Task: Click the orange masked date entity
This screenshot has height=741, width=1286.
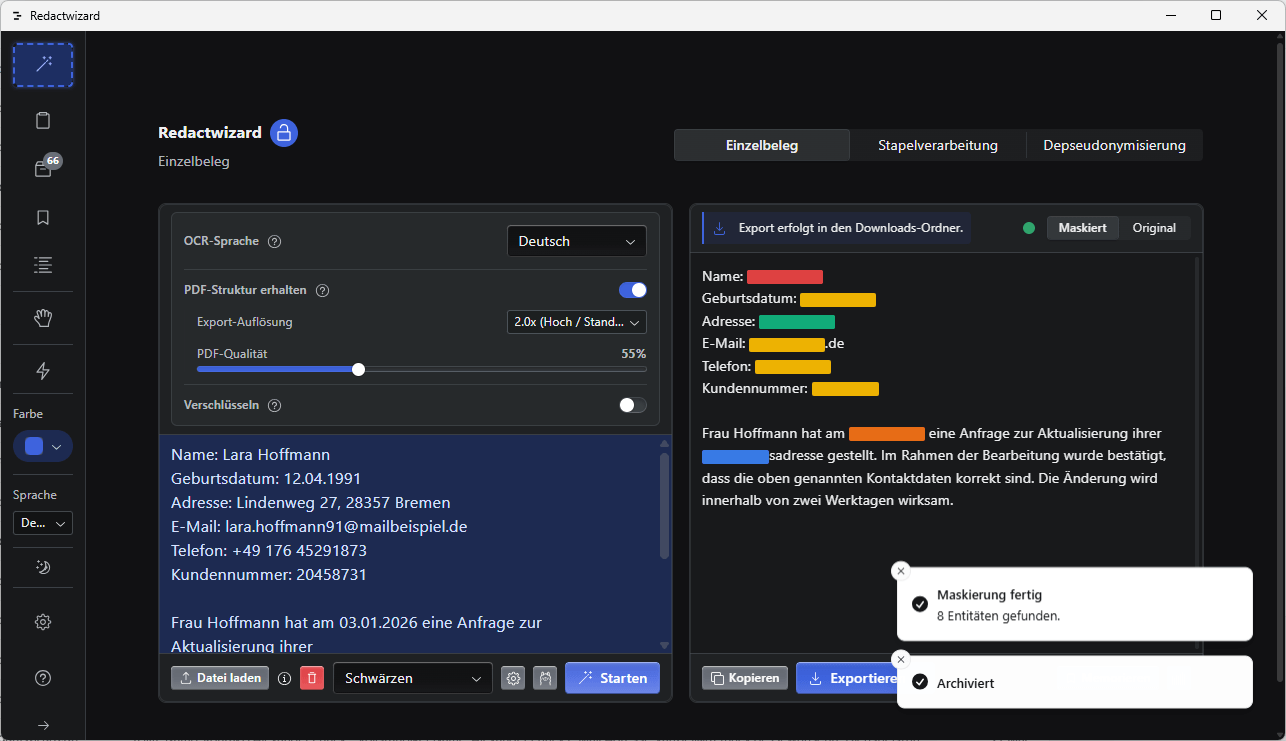Action: click(887, 434)
